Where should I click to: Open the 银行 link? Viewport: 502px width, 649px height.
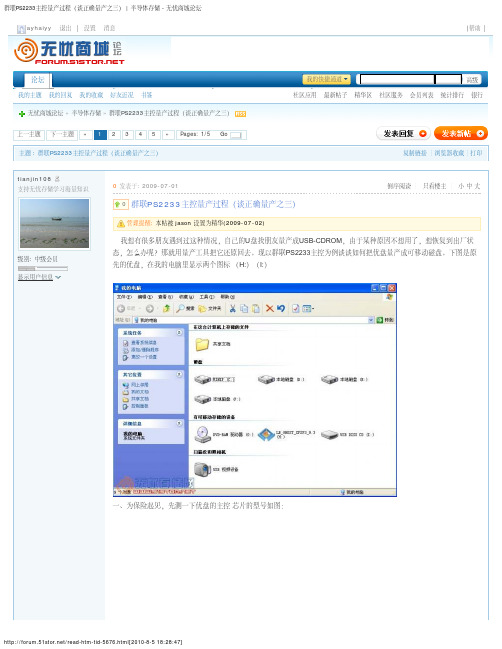pos(477,95)
